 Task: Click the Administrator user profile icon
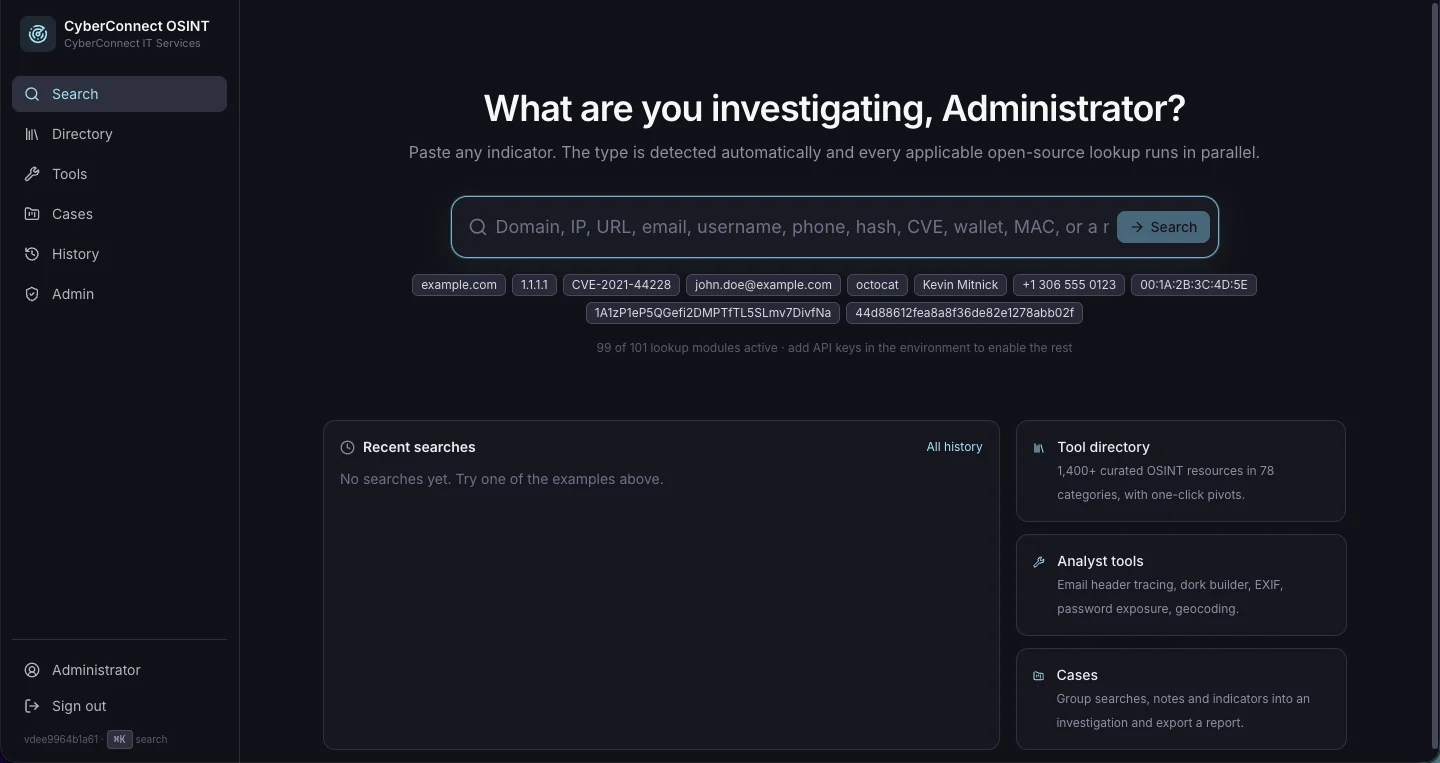point(32,670)
